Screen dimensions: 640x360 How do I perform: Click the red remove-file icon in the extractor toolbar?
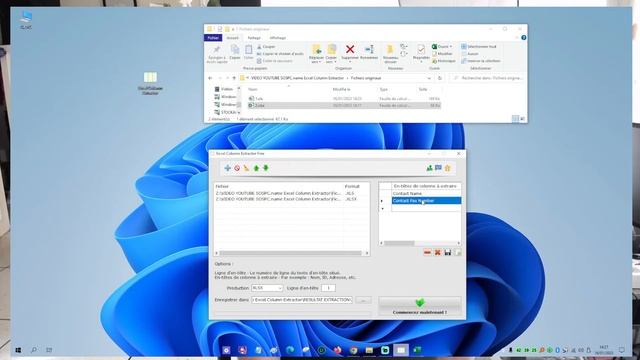[237, 168]
